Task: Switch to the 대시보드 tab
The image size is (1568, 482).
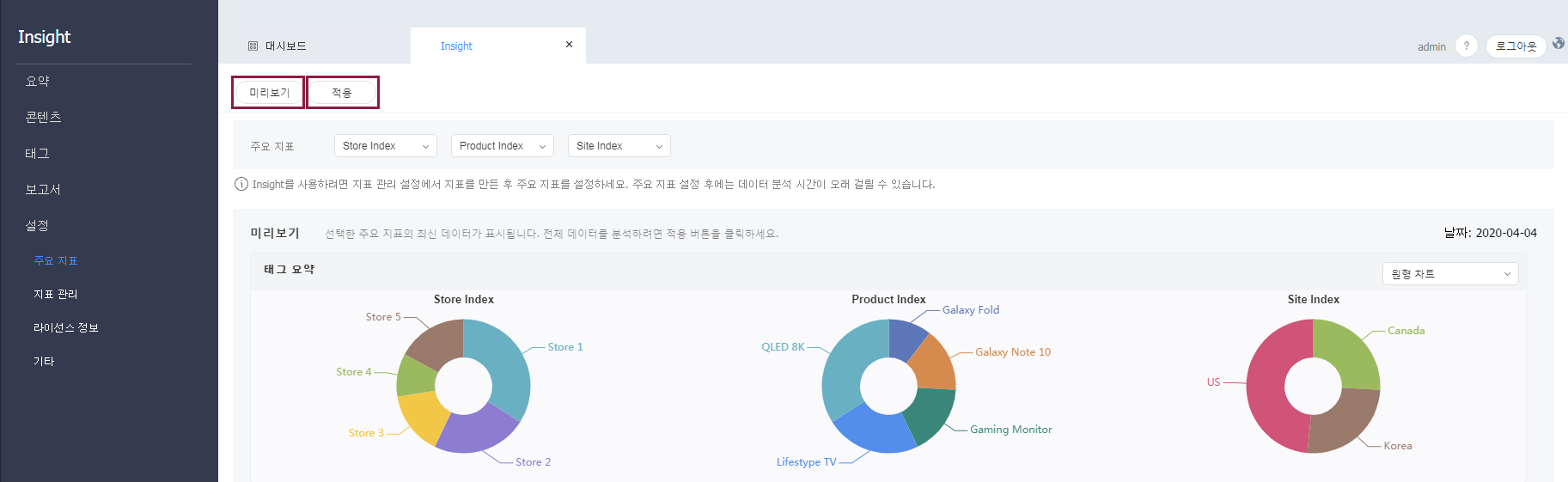Action: pos(285,46)
